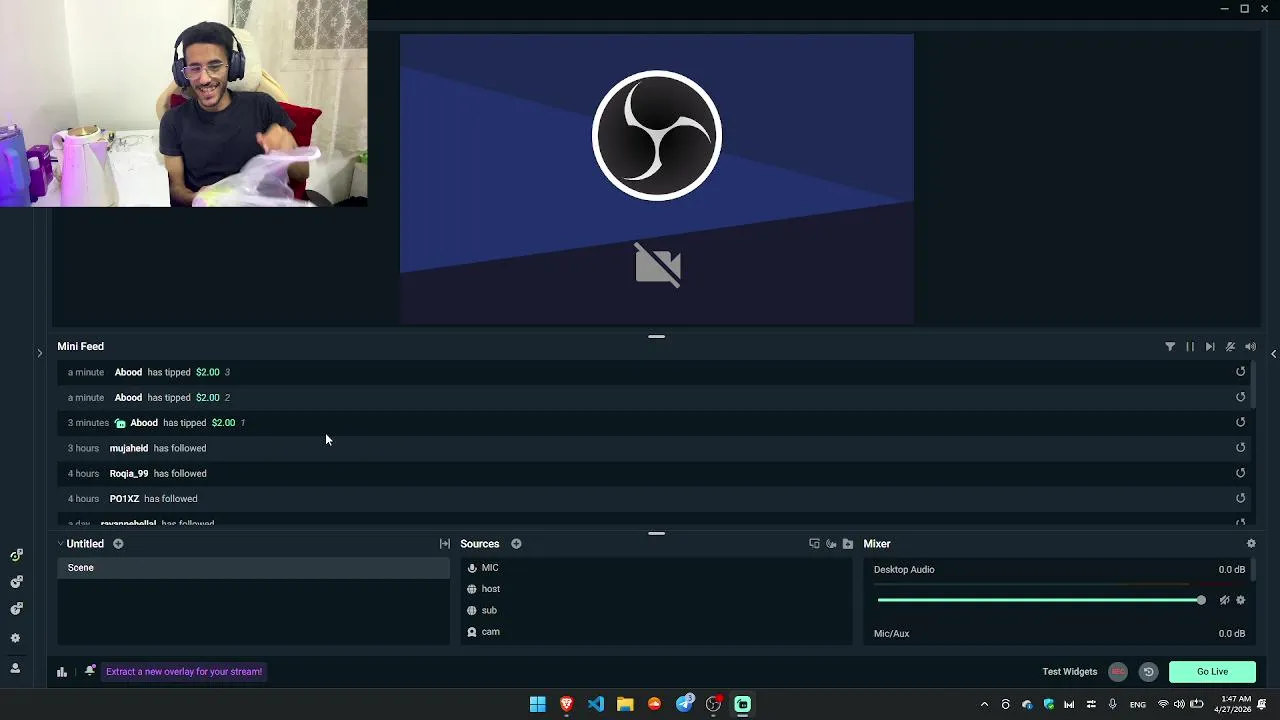Click the Go Live button

pyautogui.click(x=1212, y=672)
